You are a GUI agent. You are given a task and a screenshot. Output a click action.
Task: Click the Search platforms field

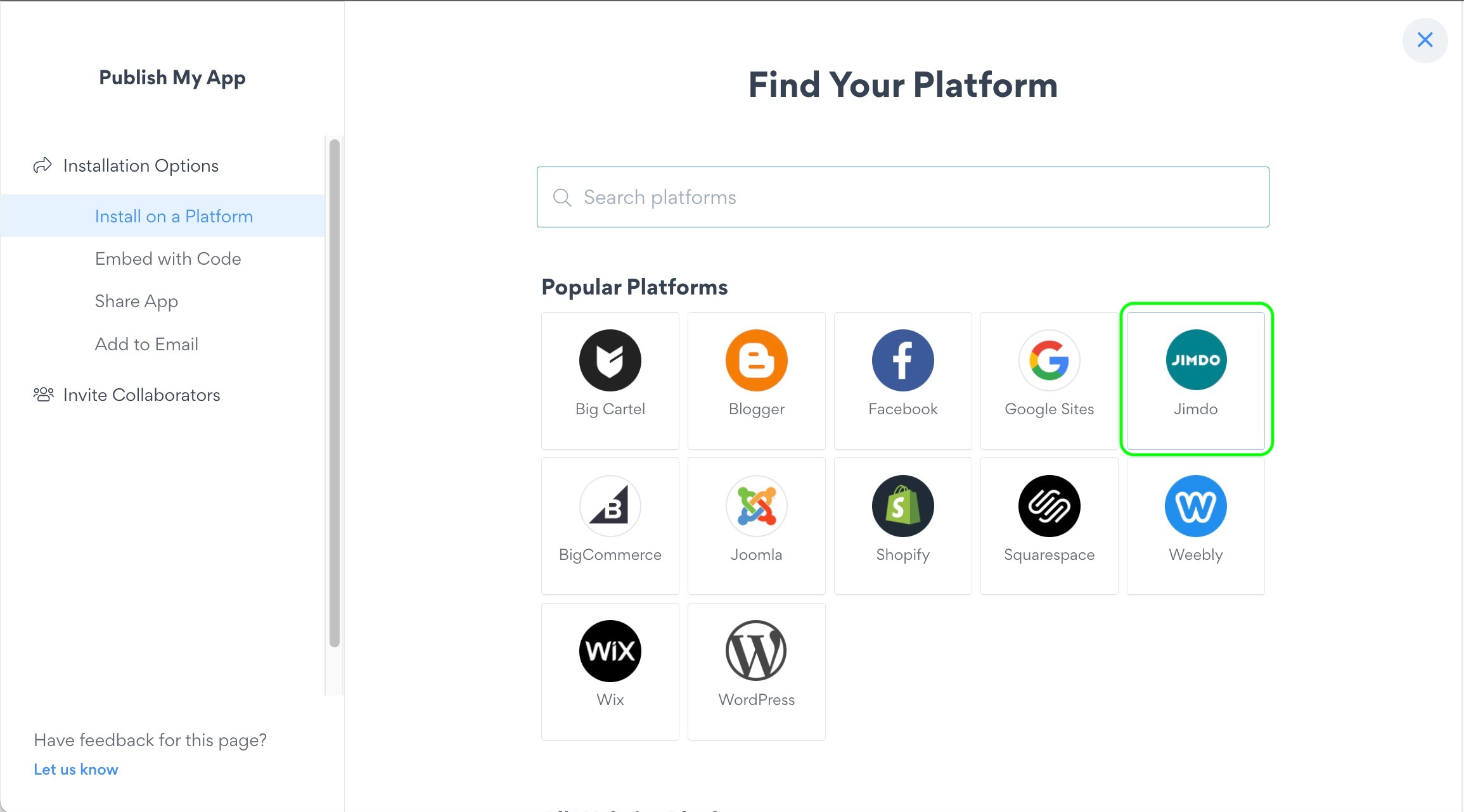tap(902, 197)
